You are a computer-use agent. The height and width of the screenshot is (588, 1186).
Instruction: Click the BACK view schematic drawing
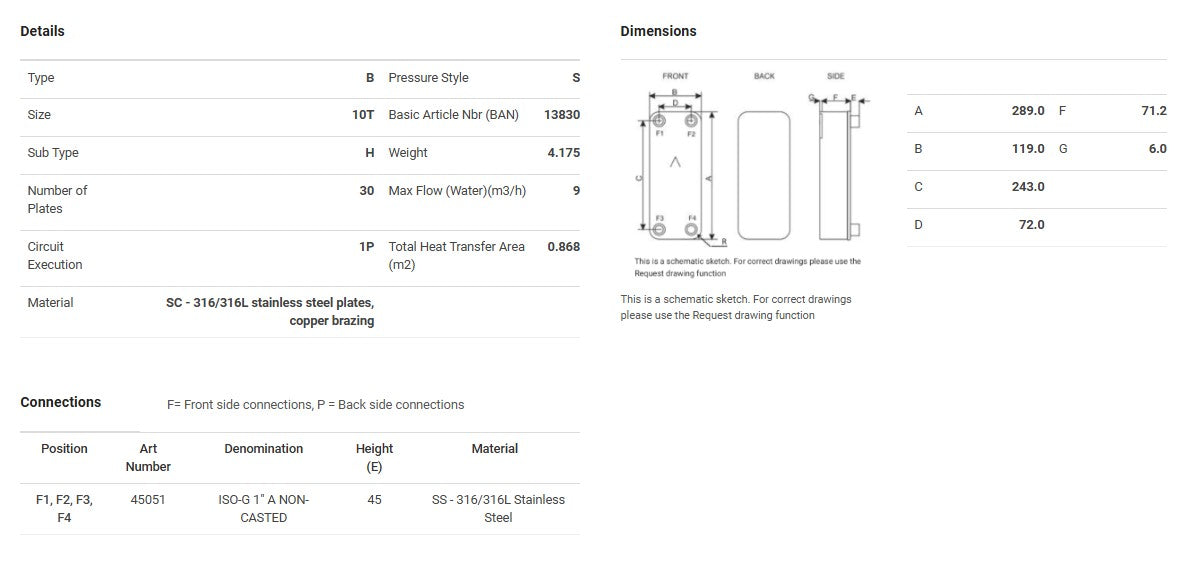(764, 175)
